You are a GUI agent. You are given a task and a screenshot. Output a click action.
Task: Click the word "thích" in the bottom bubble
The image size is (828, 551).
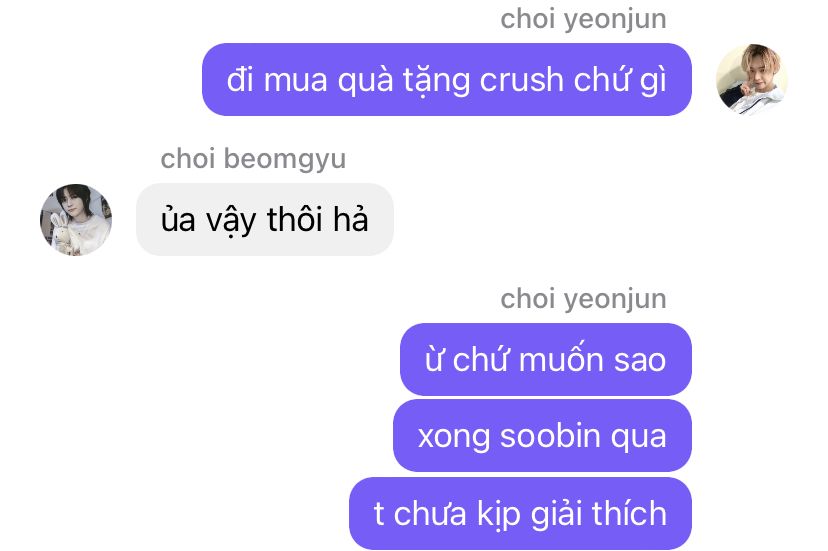pos(629,513)
